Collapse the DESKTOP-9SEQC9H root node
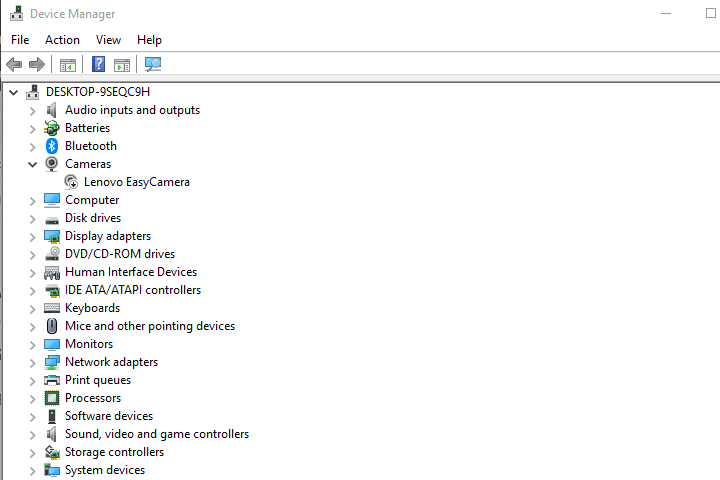Screen dimensions: 720x480 13,92
